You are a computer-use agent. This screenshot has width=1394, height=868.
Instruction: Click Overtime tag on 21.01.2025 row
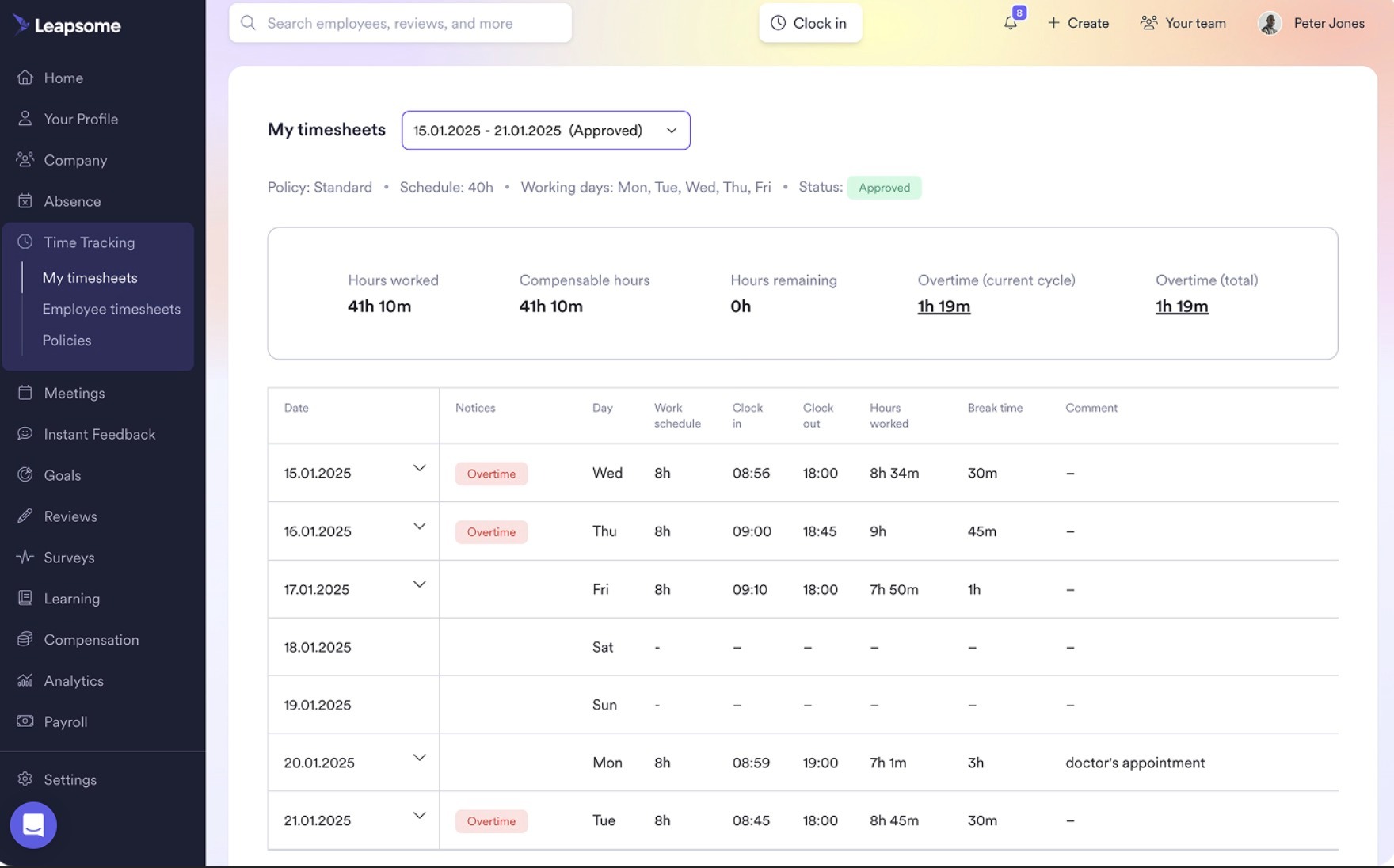[491, 821]
